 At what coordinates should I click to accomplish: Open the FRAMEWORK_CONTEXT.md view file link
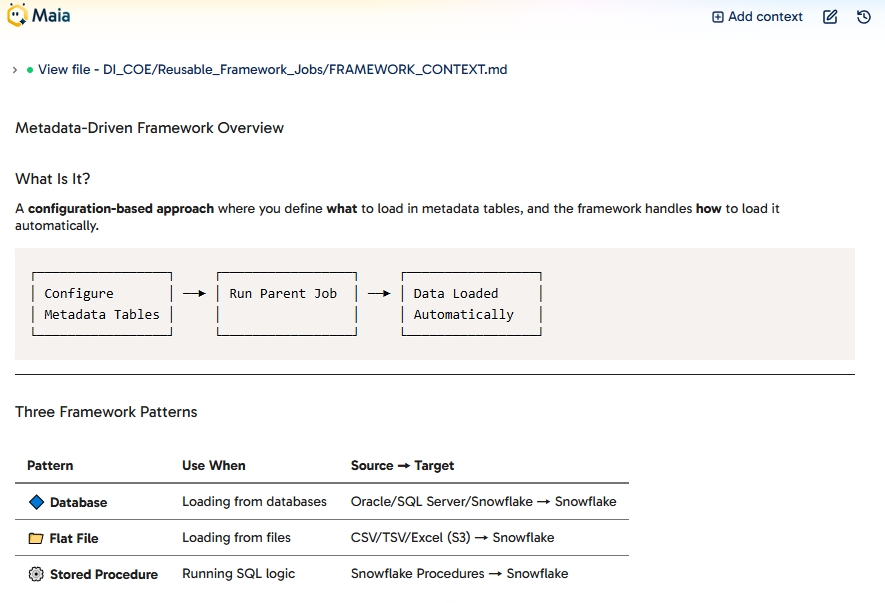[273, 69]
